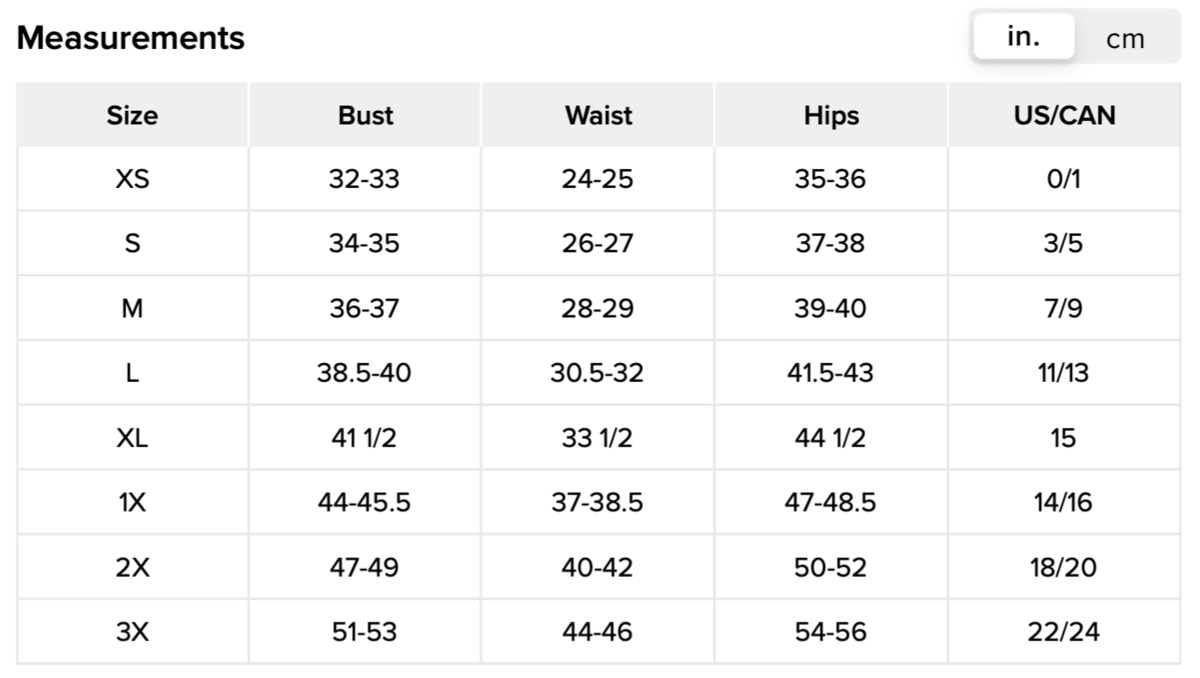Click the Bust column header
Image resolution: width=1200 pixels, height=678 pixels.
click(x=365, y=115)
